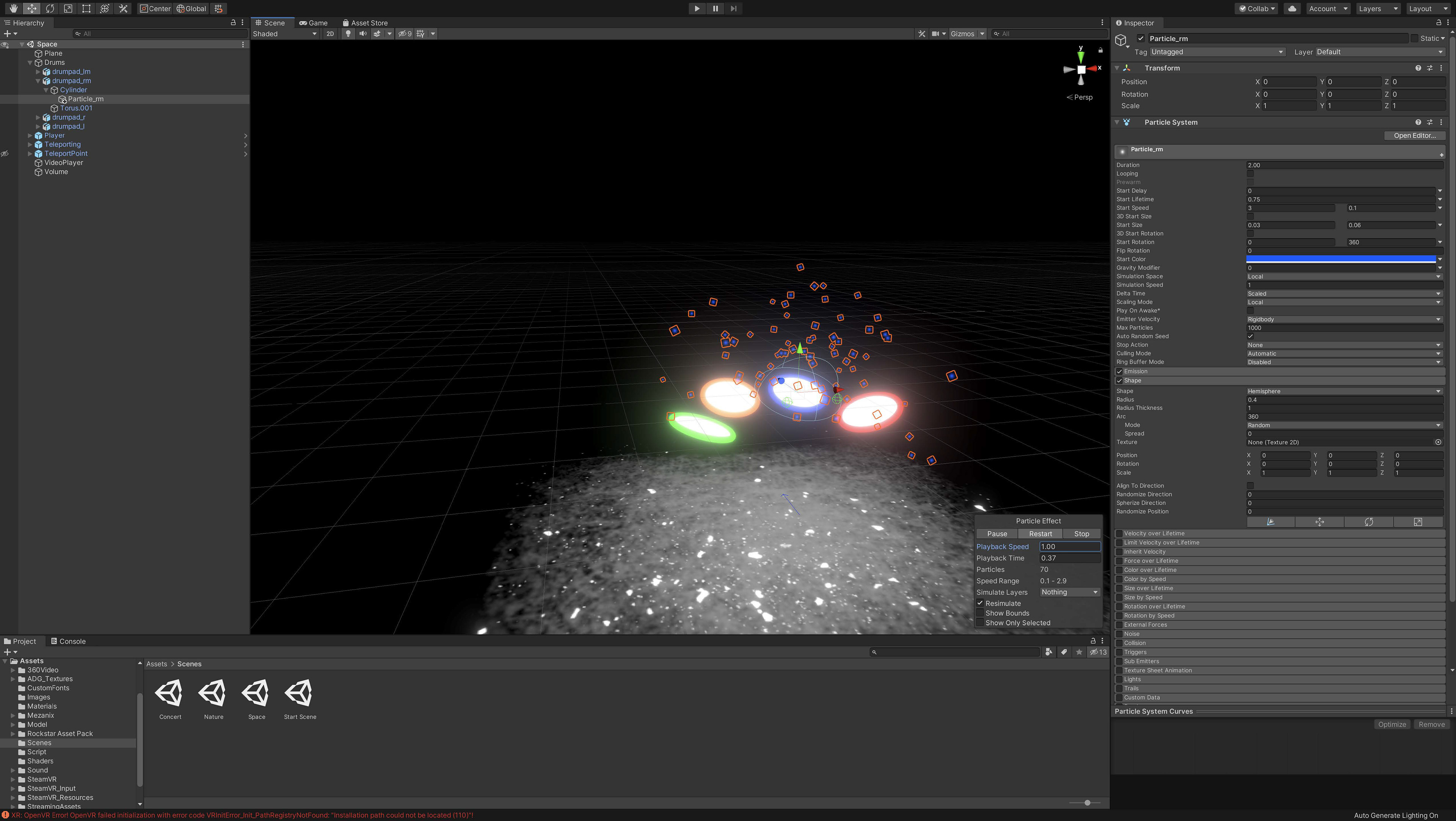
Task: Toggle scene lighting in the Scene view toolbar
Action: point(348,34)
